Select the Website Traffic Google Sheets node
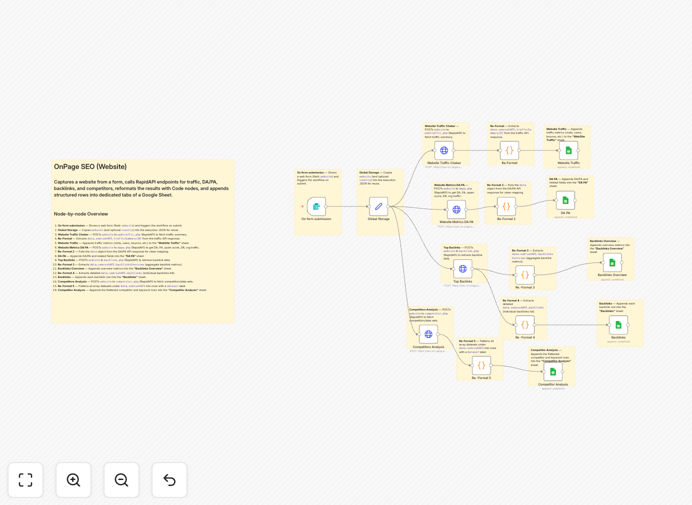This screenshot has height=505, width=692. (568, 151)
